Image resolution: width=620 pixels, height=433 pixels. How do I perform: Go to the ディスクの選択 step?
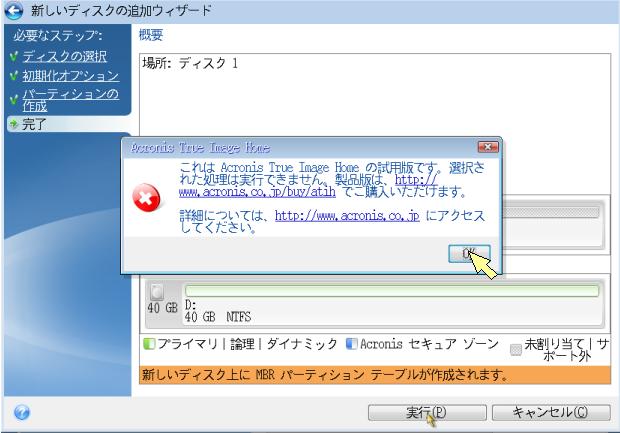click(64, 57)
